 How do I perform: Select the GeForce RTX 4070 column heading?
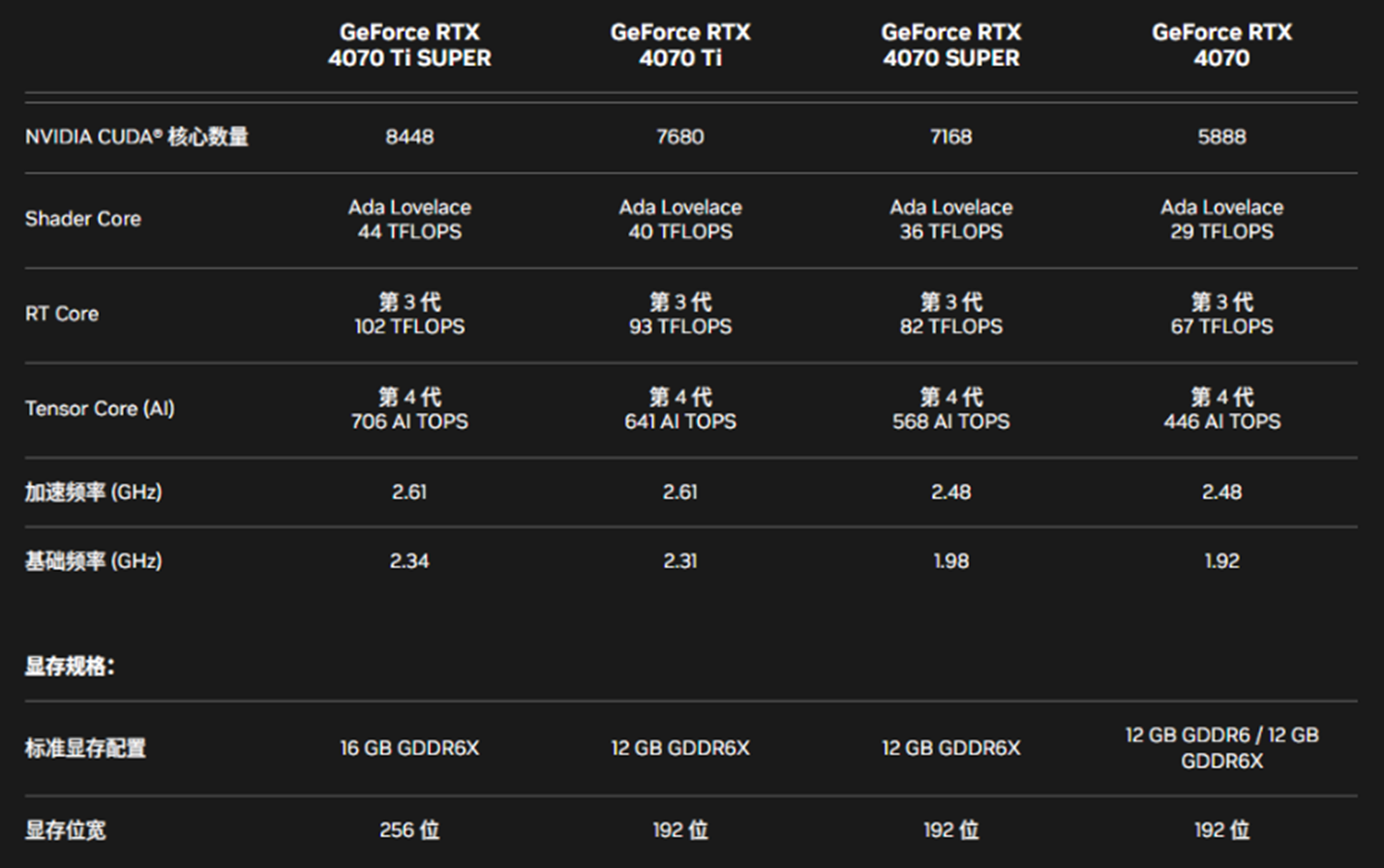coord(1221,45)
